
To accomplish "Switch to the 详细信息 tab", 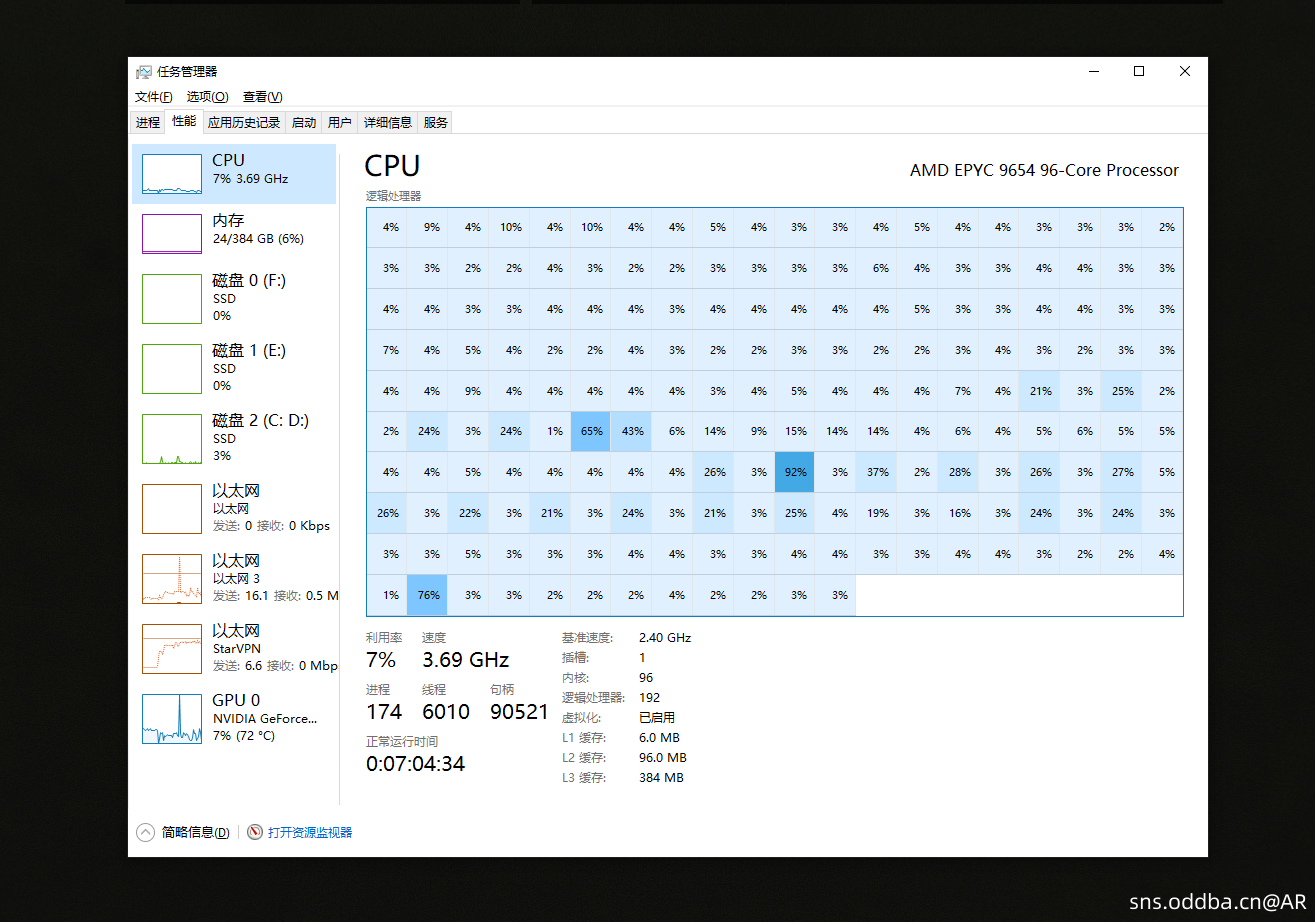I will tap(387, 122).
